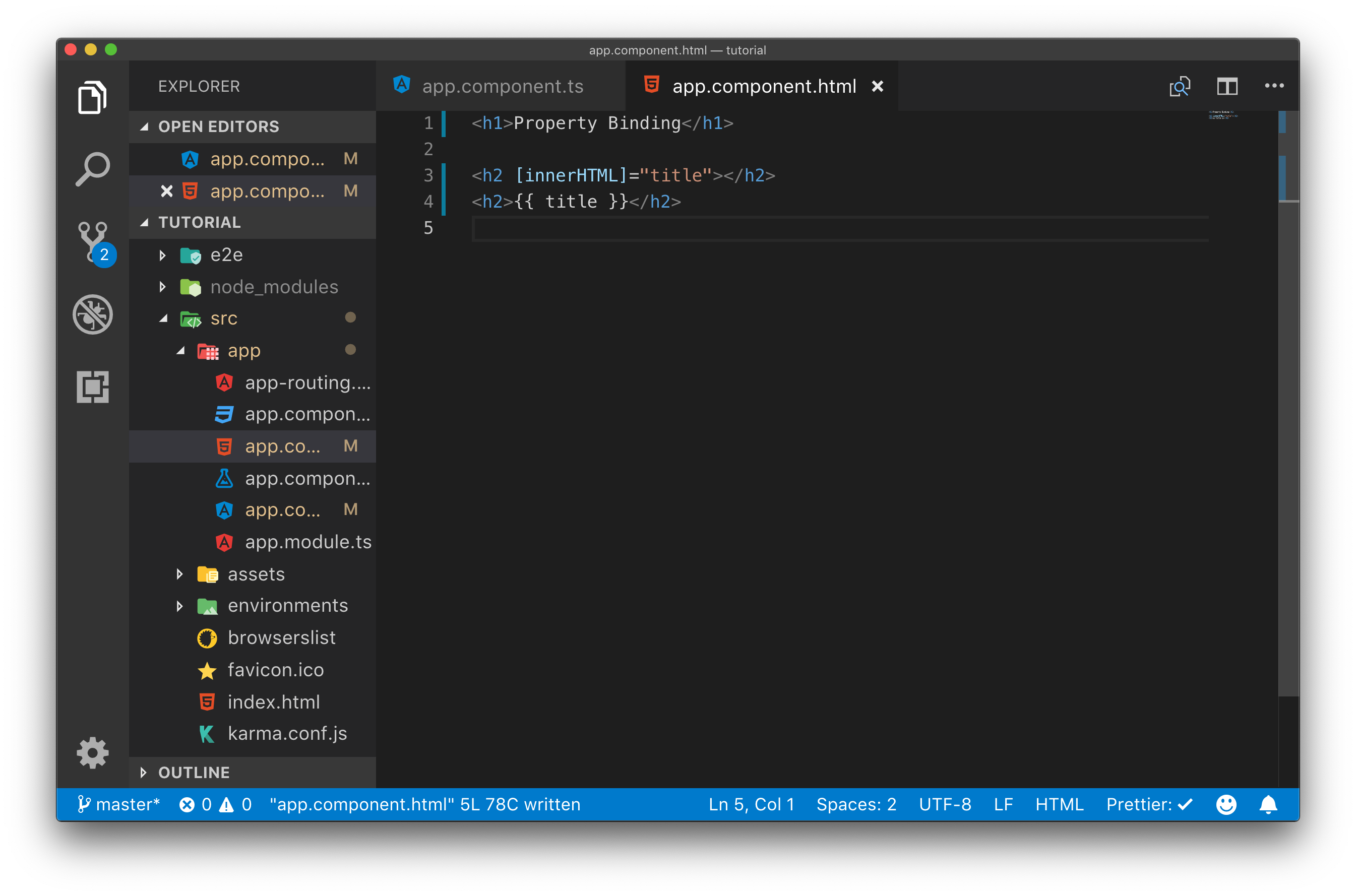
Task: Open app.module.ts in the file tree
Action: [252, 542]
